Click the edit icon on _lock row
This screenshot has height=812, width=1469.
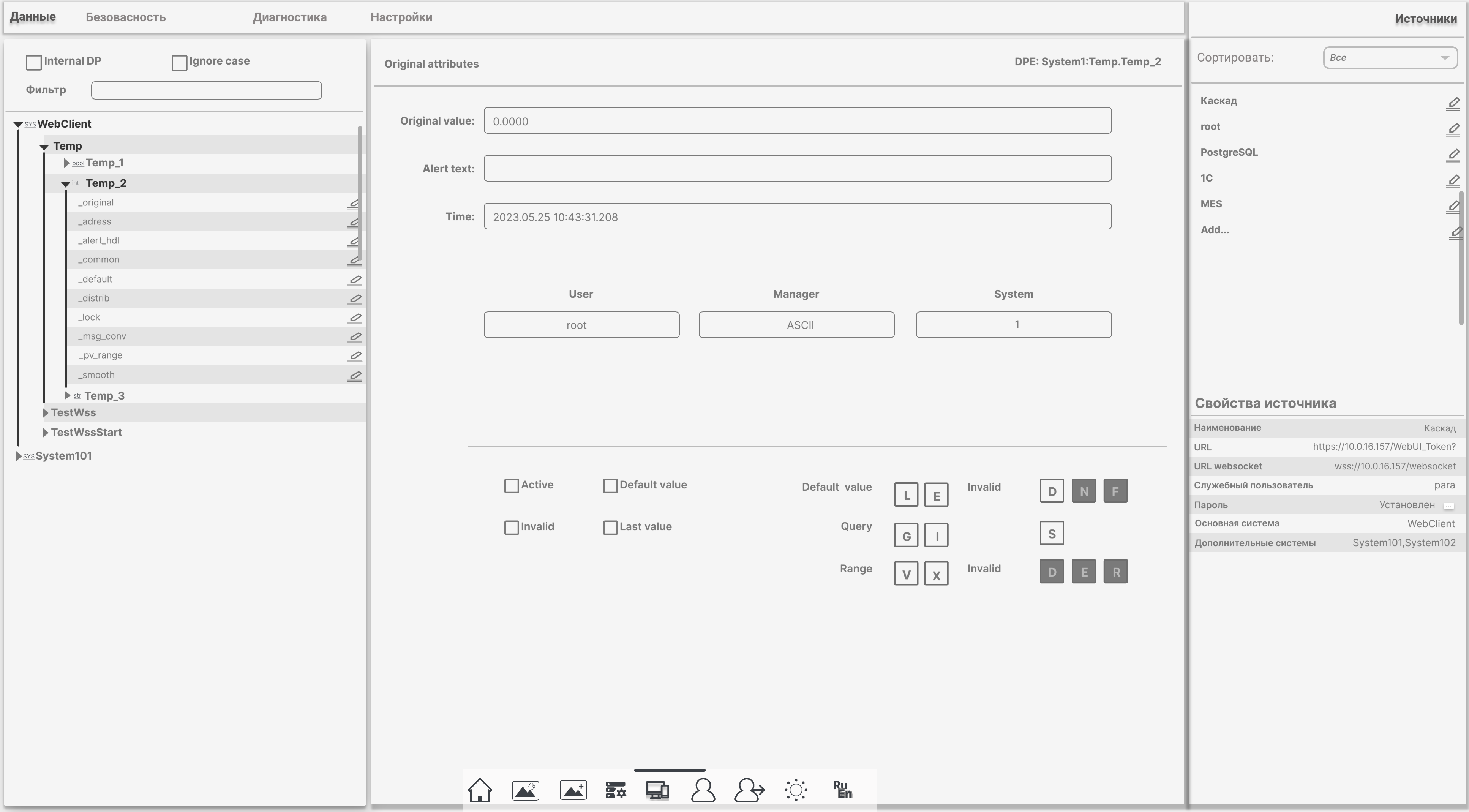pyautogui.click(x=355, y=318)
